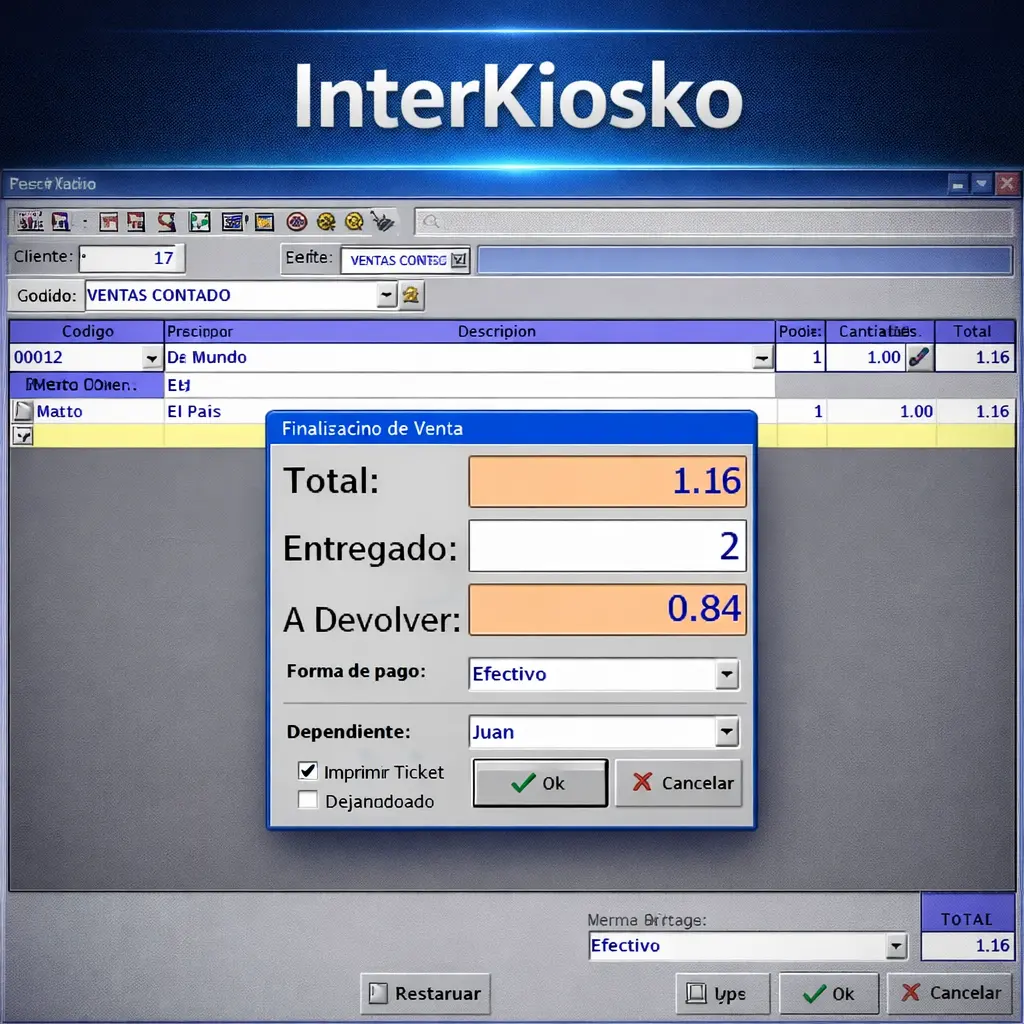This screenshot has width=1024, height=1024.
Task: Click the gold icon next to red circle
Action: coord(326,222)
